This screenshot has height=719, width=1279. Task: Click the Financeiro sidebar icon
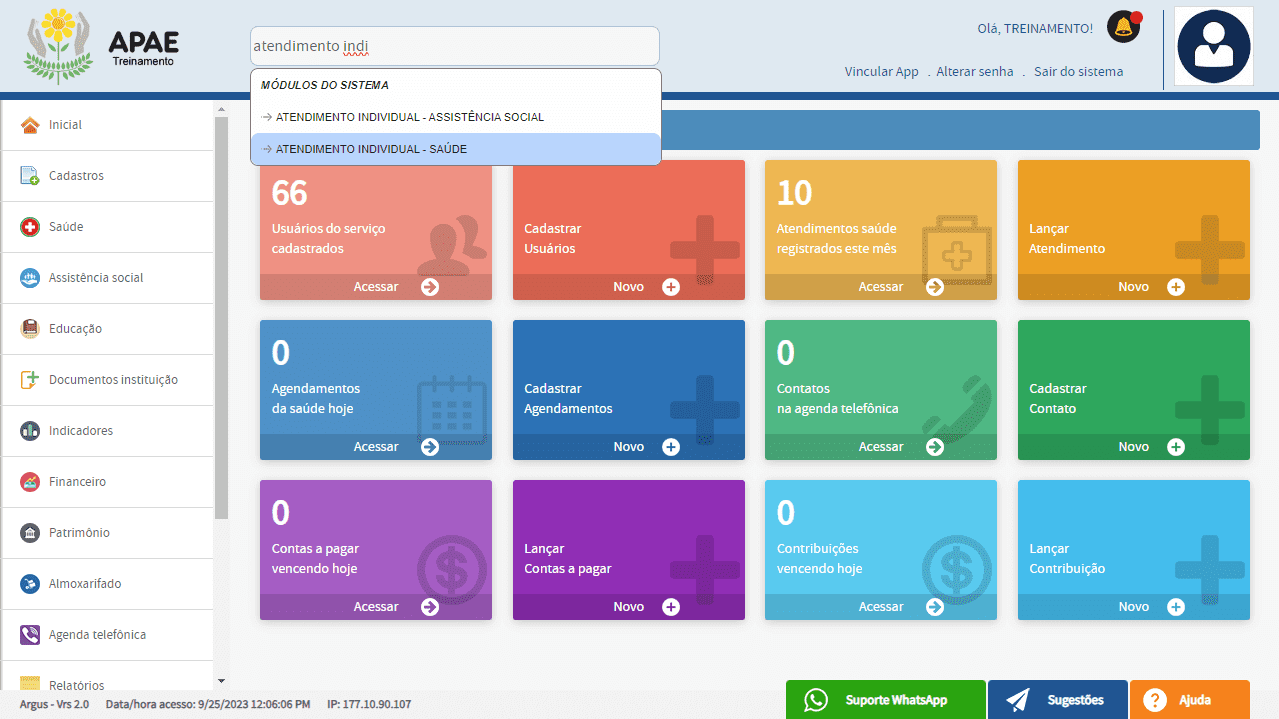tap(30, 482)
